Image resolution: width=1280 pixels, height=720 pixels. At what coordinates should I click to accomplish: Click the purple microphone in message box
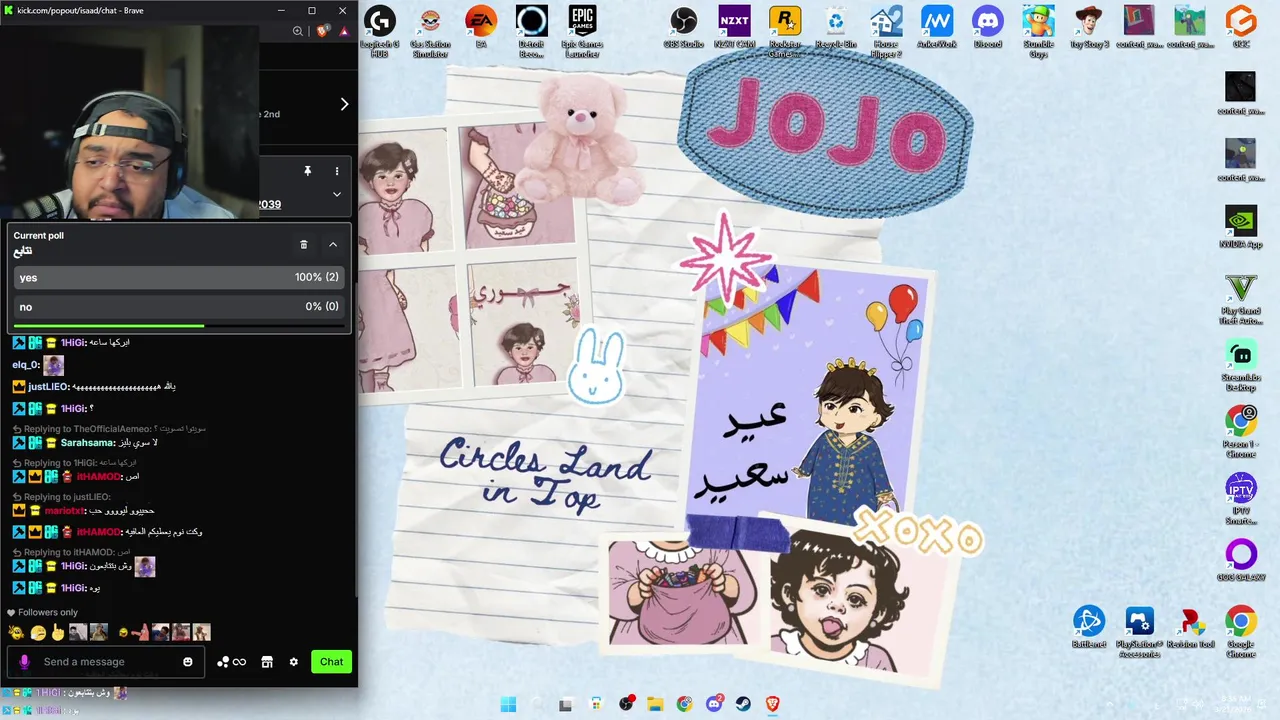pos(25,662)
